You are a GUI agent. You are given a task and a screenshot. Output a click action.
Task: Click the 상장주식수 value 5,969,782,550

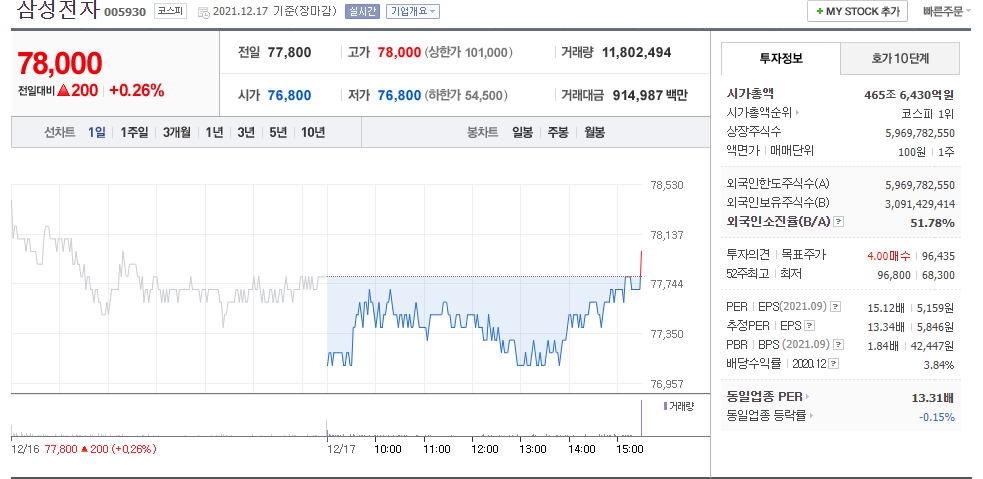920,133
